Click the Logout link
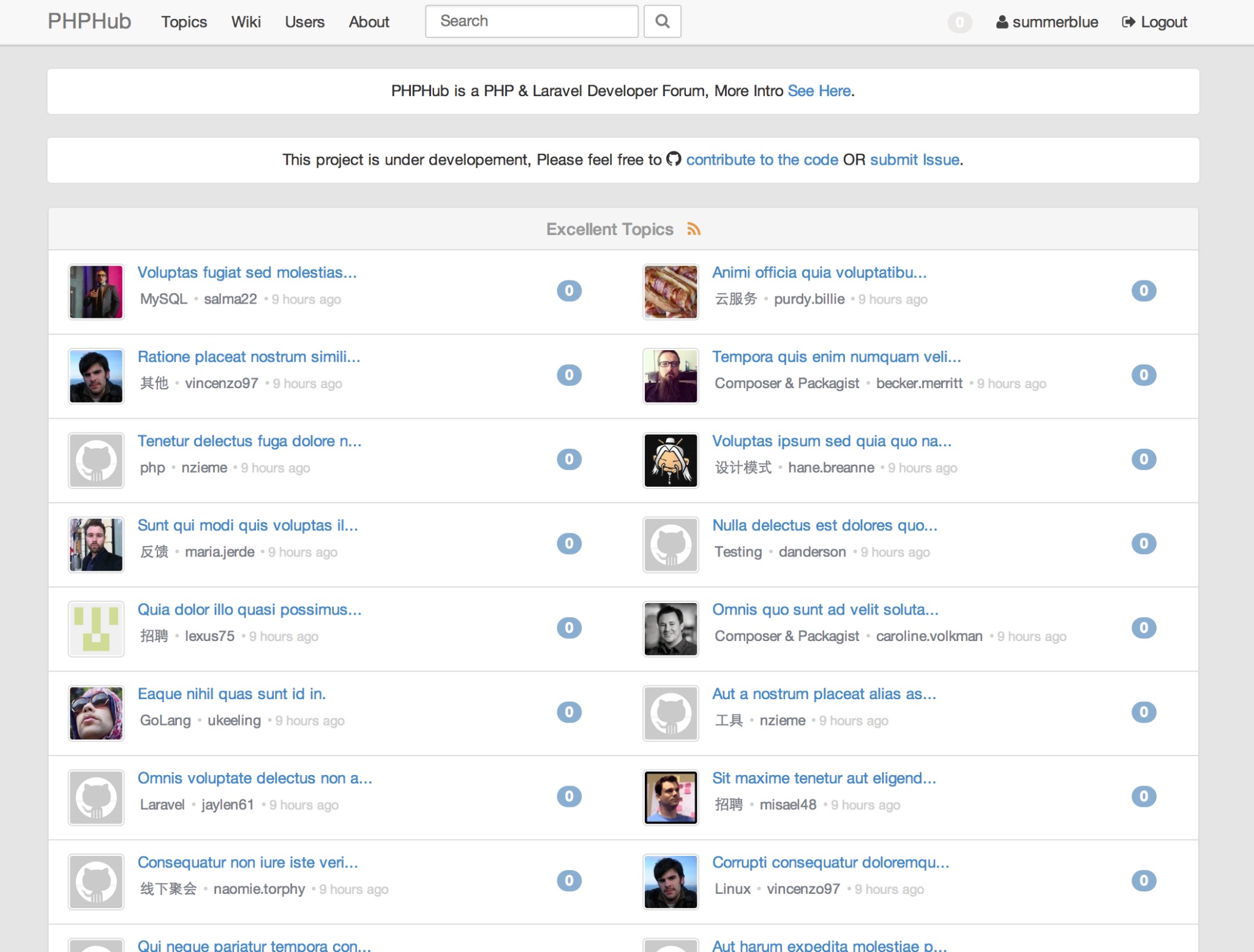 click(1154, 22)
